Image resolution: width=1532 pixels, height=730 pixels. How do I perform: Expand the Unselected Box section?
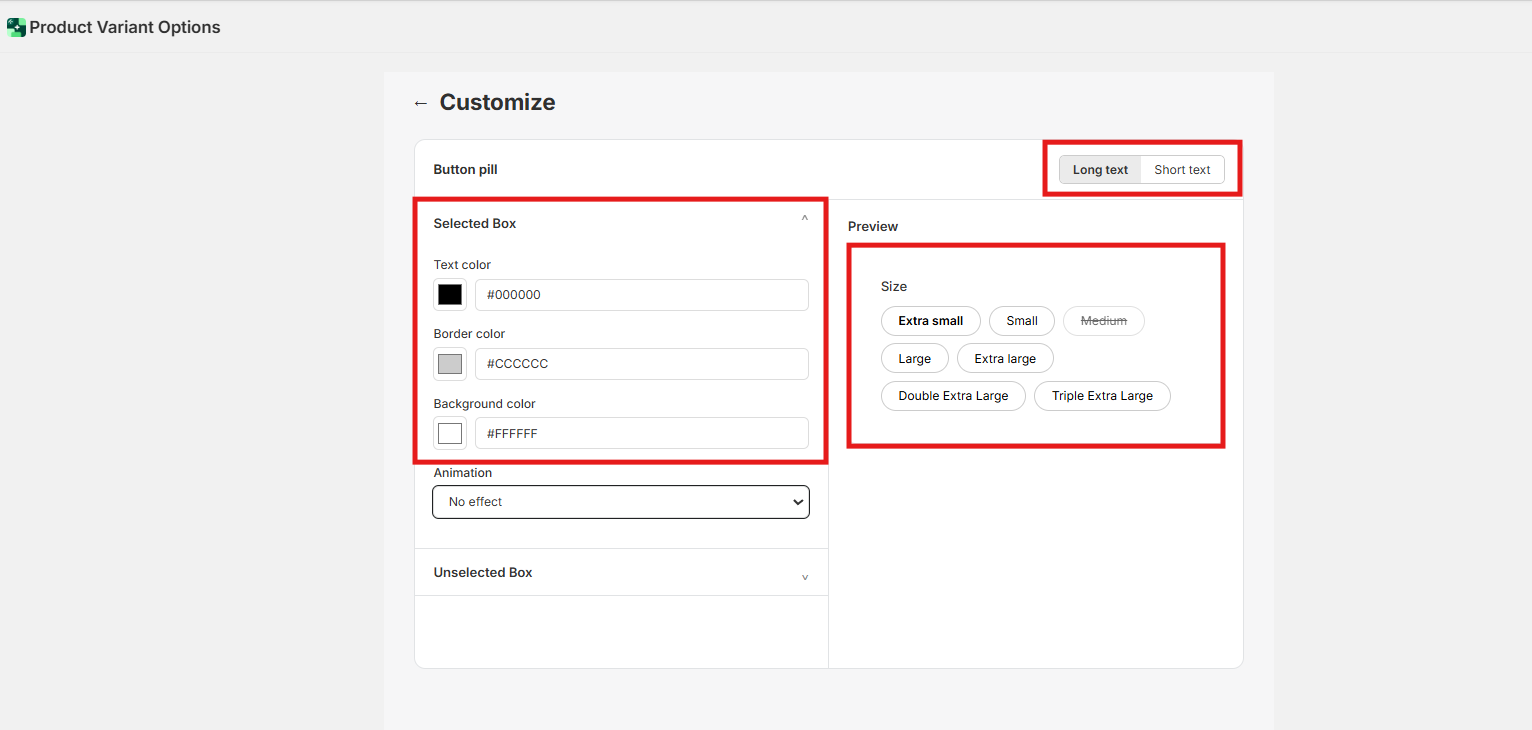(804, 577)
